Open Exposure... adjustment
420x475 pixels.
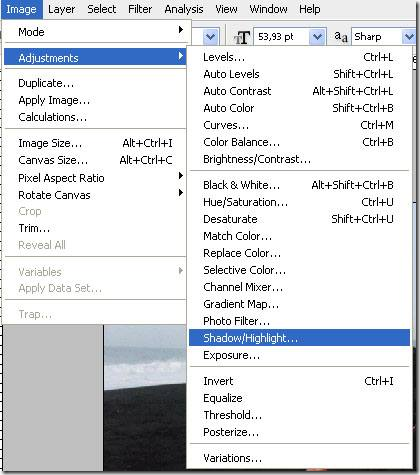pos(299,355)
